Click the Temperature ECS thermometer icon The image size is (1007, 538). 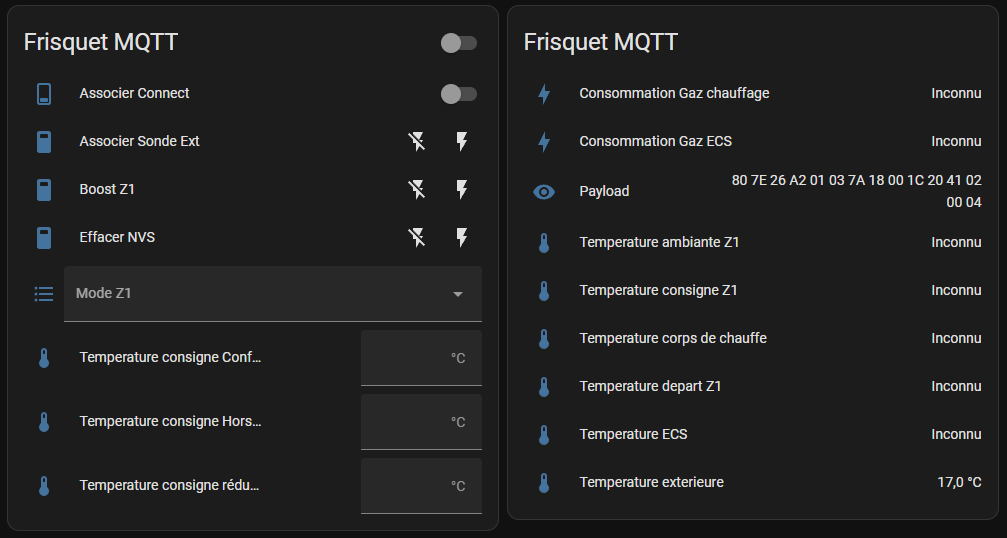pyautogui.click(x=544, y=435)
